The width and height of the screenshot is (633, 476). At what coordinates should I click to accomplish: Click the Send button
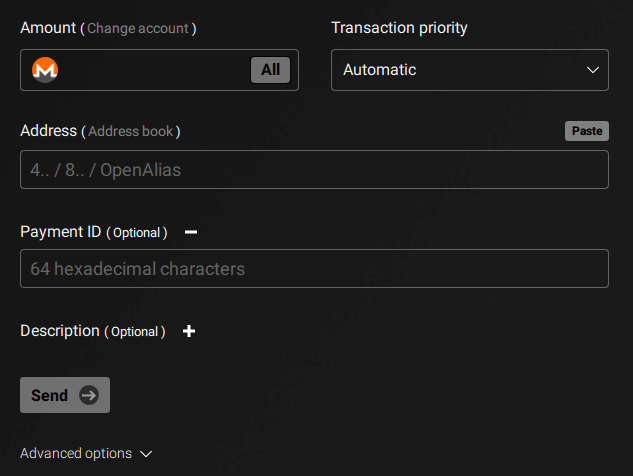[65, 395]
